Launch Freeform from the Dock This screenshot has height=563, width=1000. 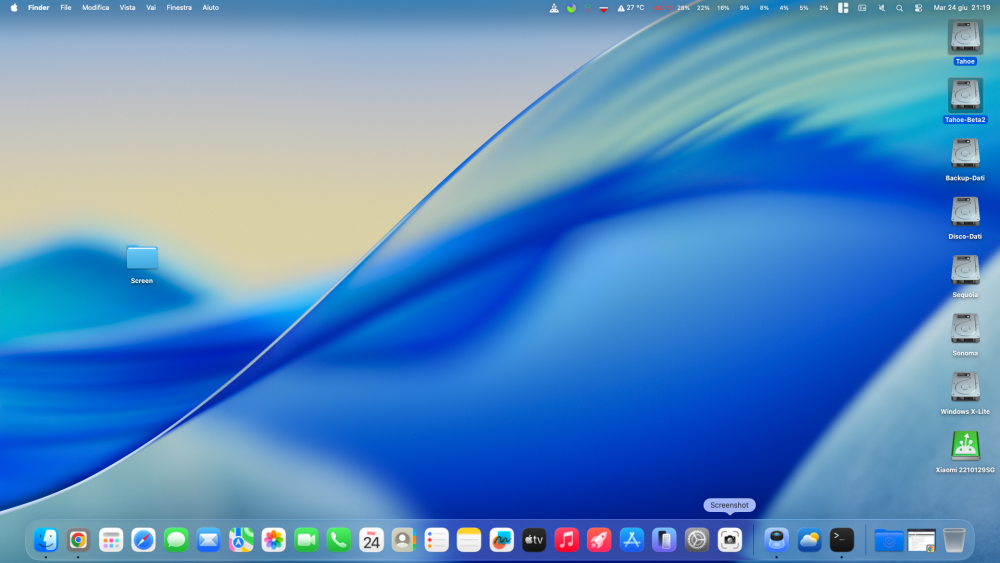pos(501,540)
